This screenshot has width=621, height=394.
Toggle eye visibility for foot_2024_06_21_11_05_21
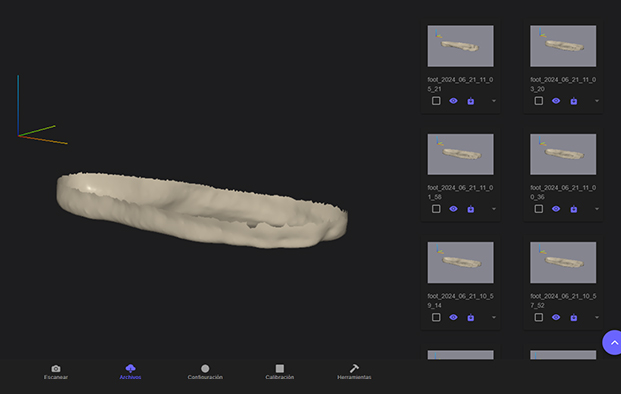(x=453, y=101)
